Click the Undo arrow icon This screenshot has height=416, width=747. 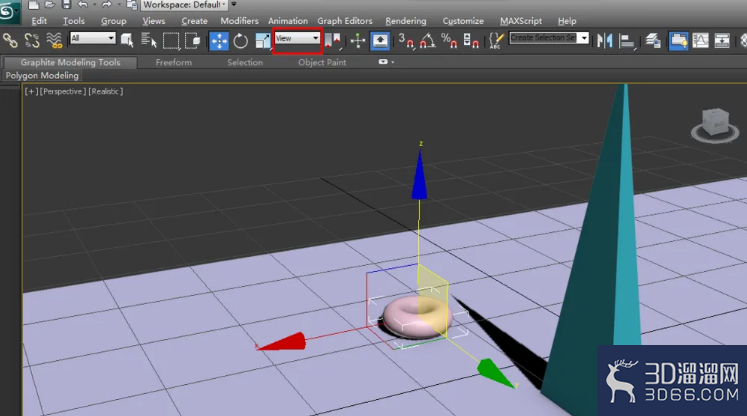click(x=83, y=5)
